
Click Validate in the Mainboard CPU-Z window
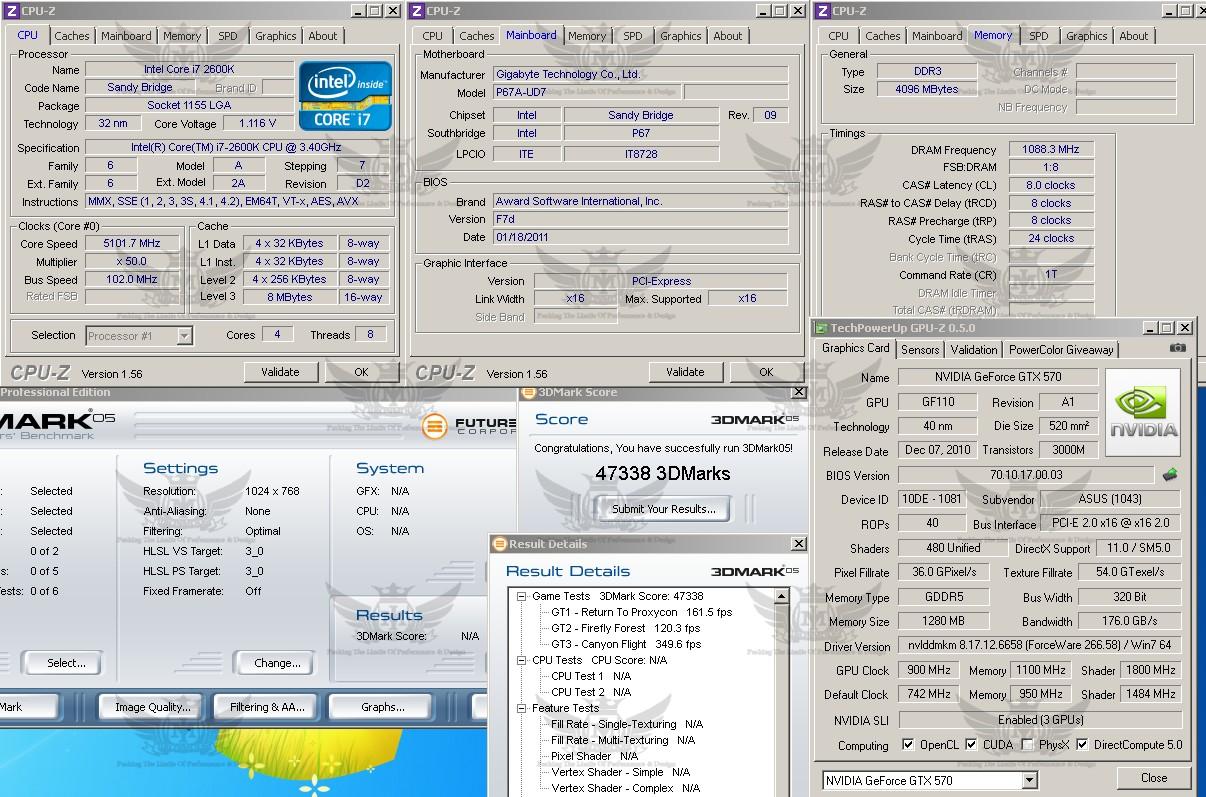click(685, 372)
